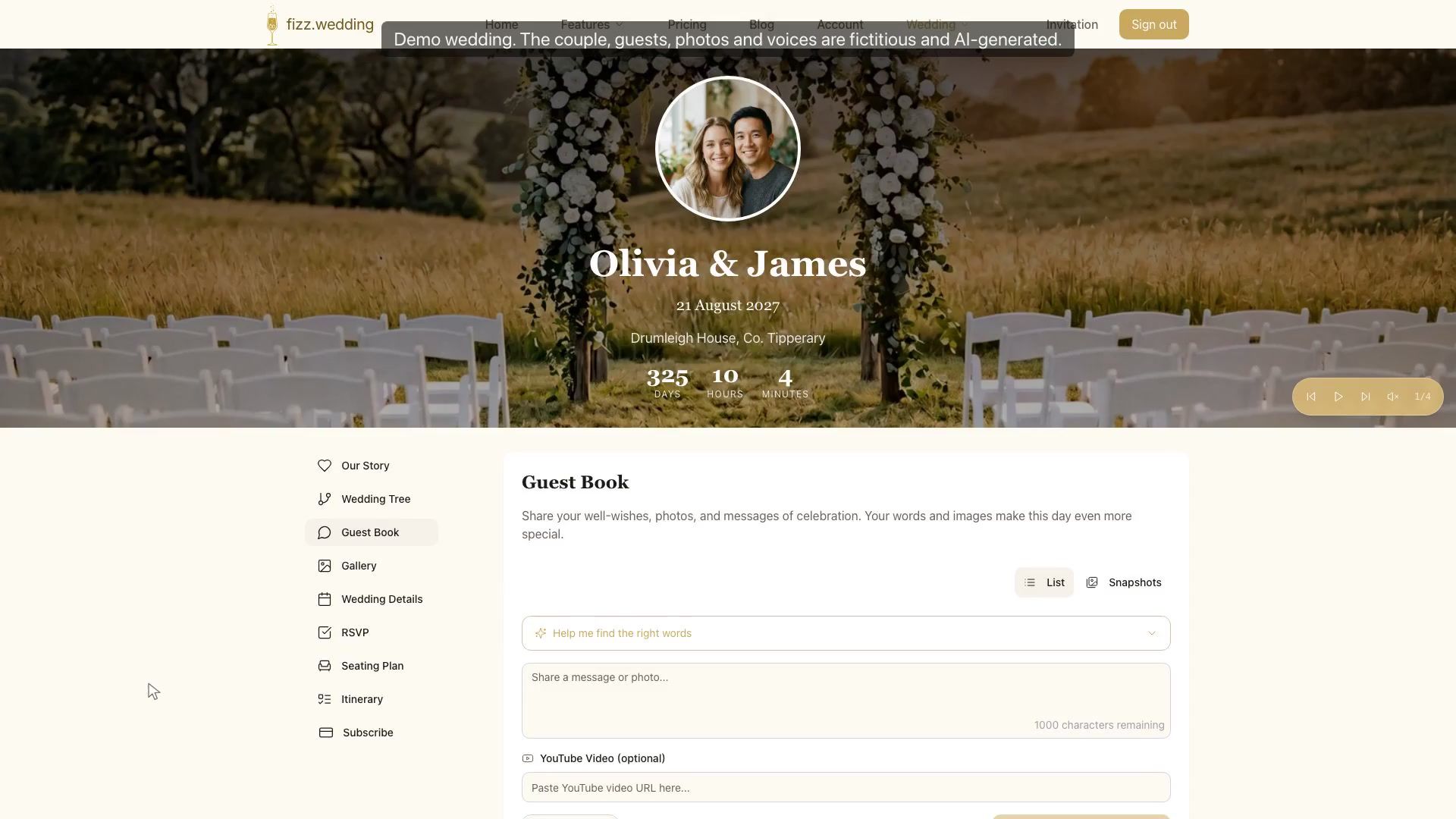Open the Blog page

coord(761,24)
